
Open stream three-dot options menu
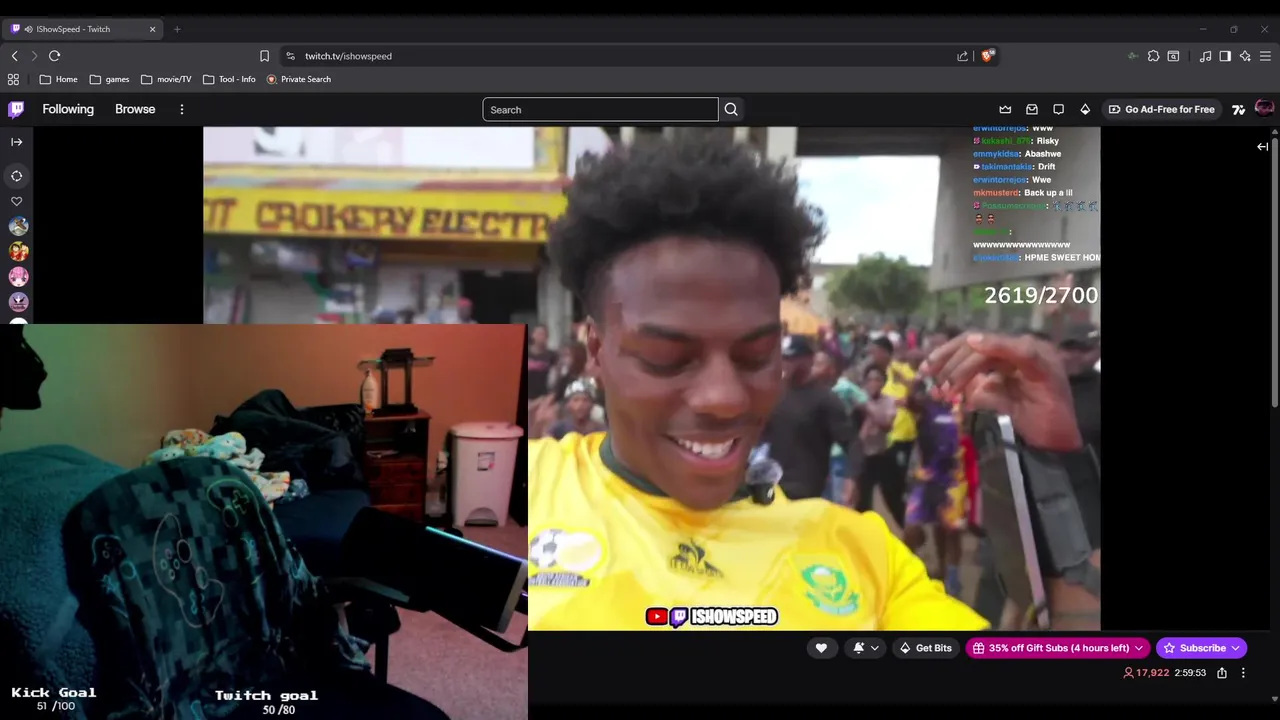click(1243, 673)
